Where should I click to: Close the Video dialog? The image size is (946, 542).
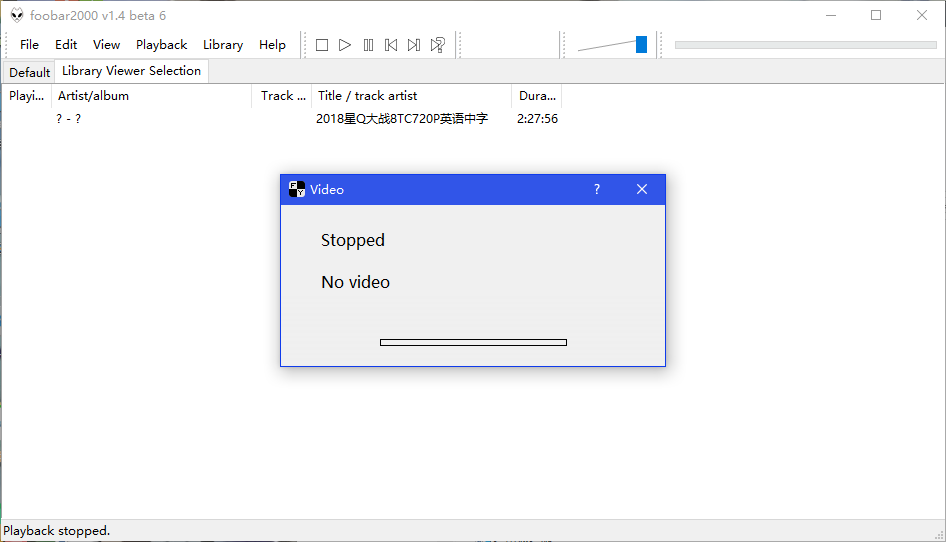pos(642,190)
